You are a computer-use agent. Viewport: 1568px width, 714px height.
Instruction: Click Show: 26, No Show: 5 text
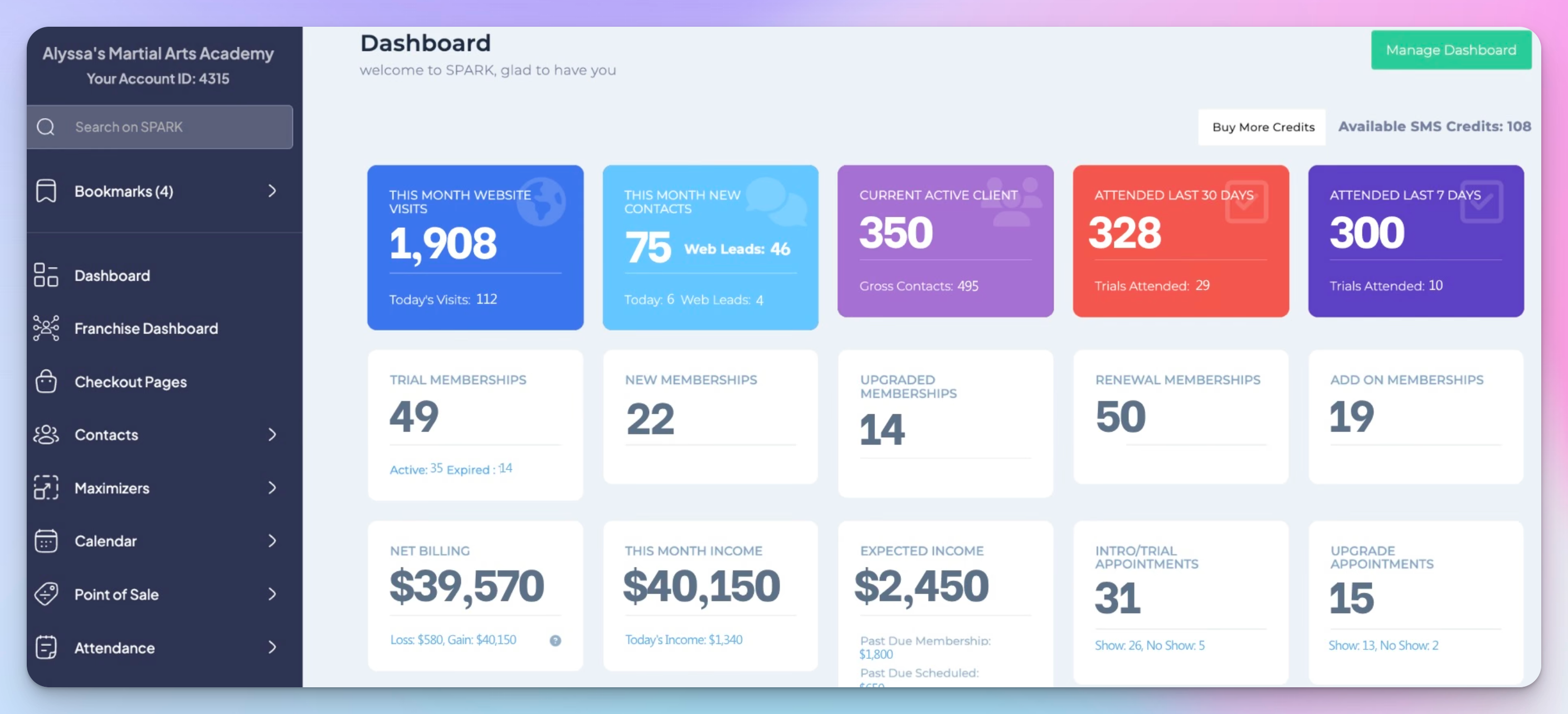[x=1149, y=645]
